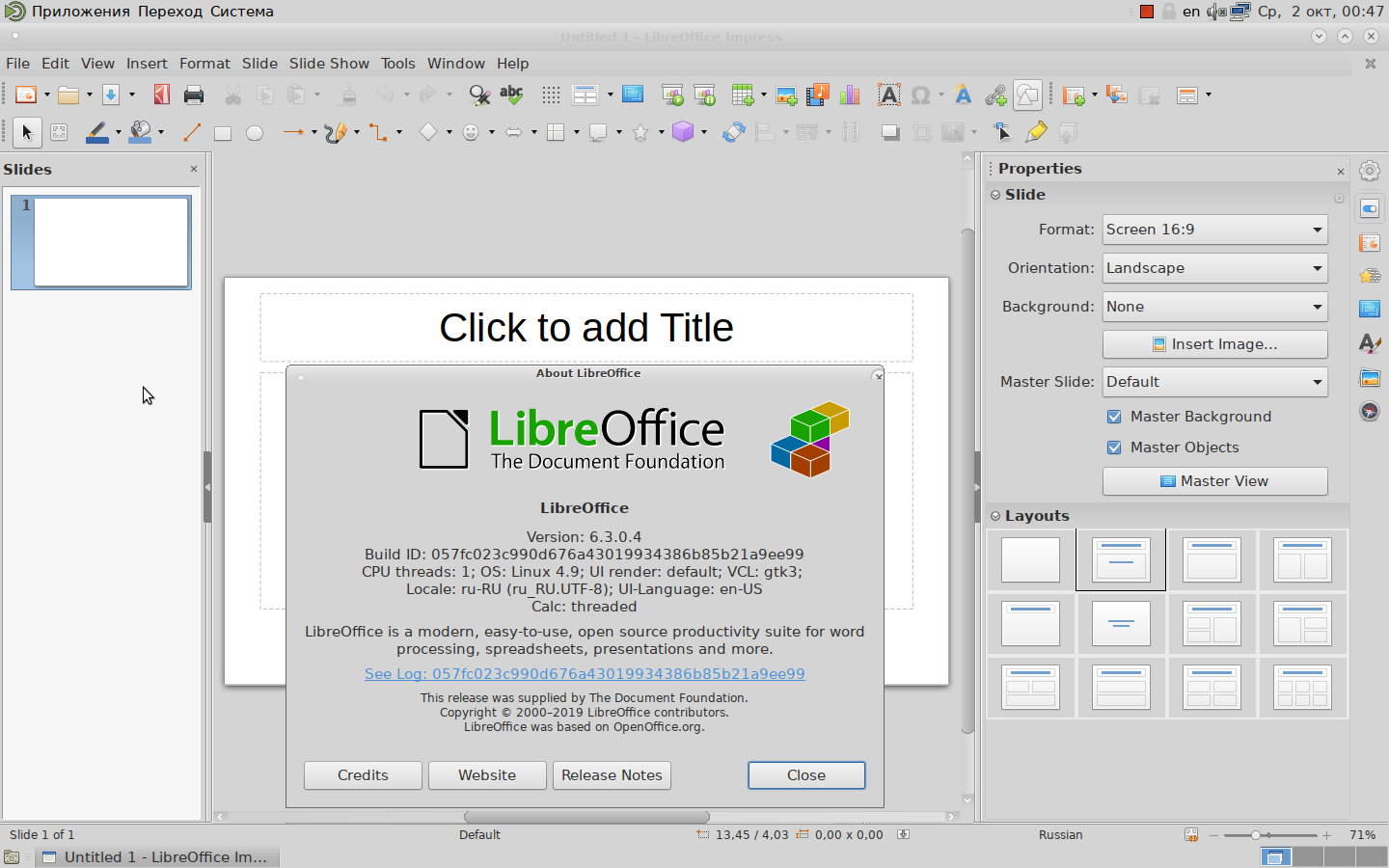Apply the fill color bucket swatch
Screen dimensions: 1389x868
[x=140, y=132]
